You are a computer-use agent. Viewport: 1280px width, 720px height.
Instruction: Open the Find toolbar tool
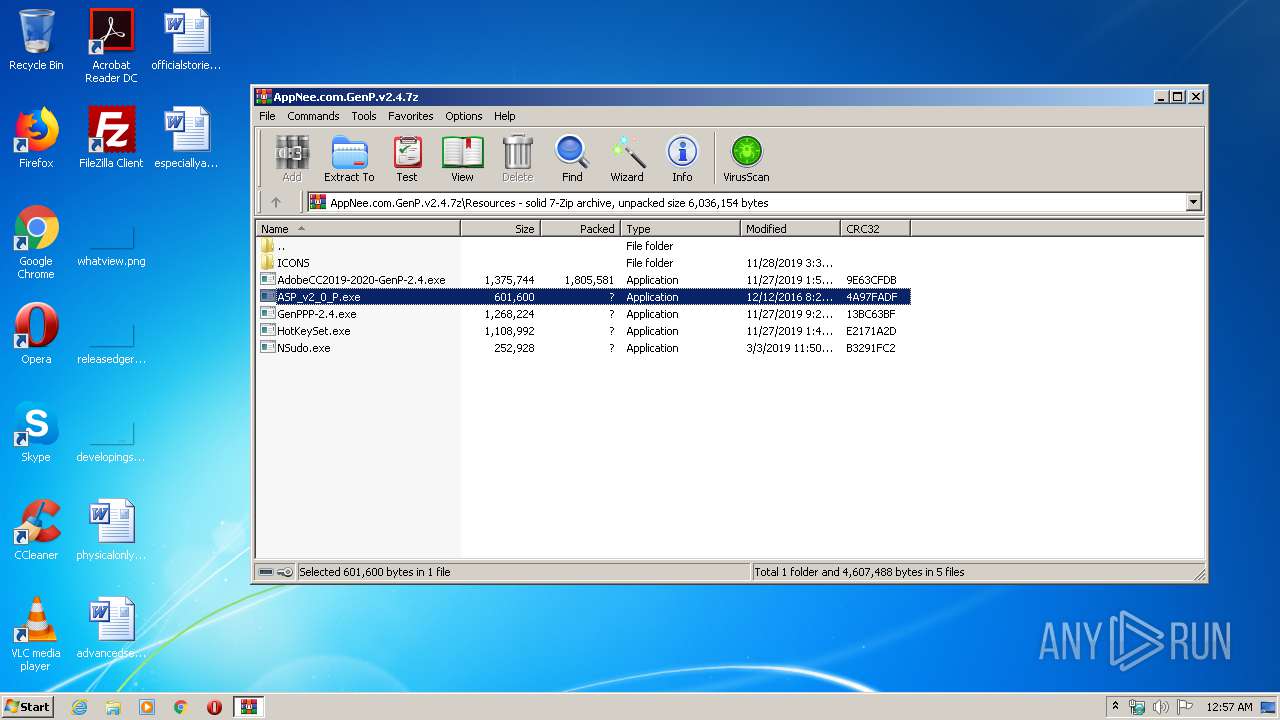click(572, 159)
